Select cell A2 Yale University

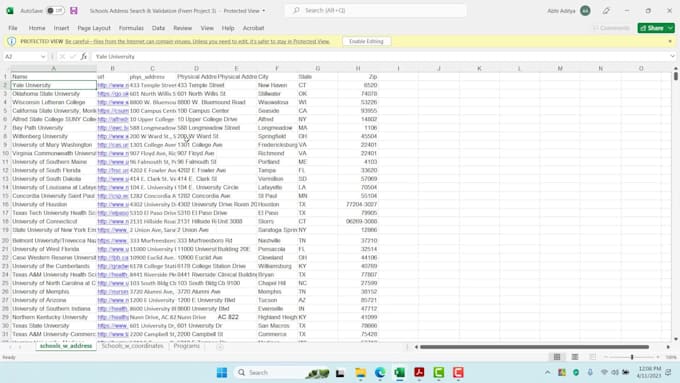[x=53, y=85]
